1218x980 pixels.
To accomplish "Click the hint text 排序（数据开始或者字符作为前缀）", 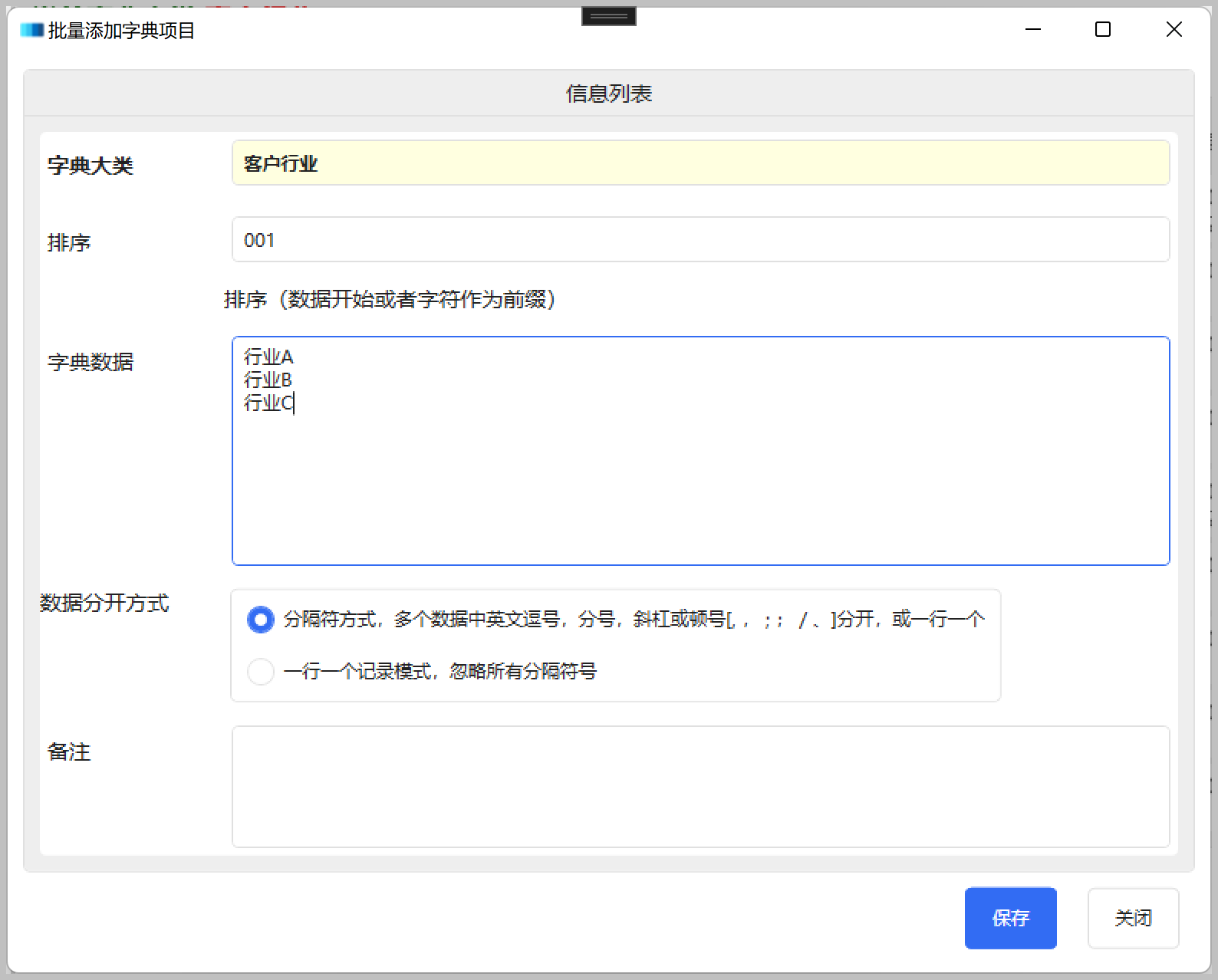I will tap(390, 300).
